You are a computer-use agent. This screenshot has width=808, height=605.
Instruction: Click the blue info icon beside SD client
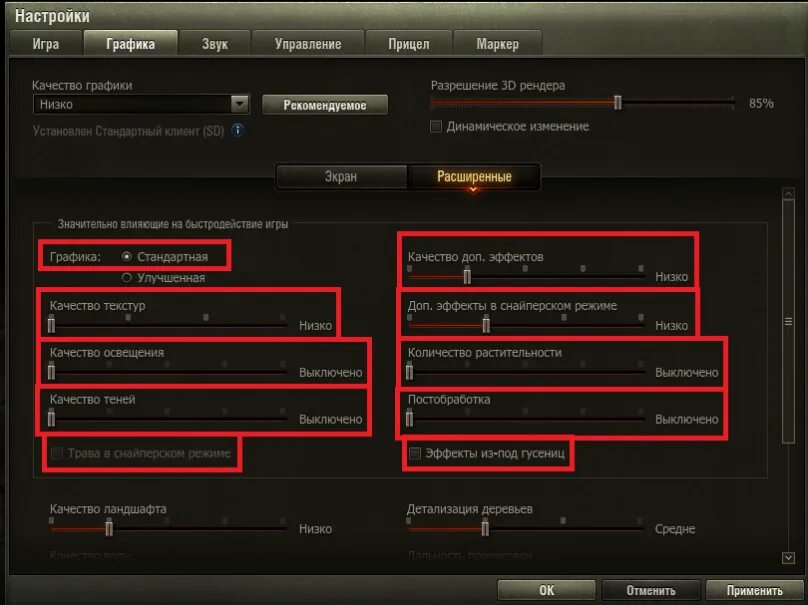[238, 130]
